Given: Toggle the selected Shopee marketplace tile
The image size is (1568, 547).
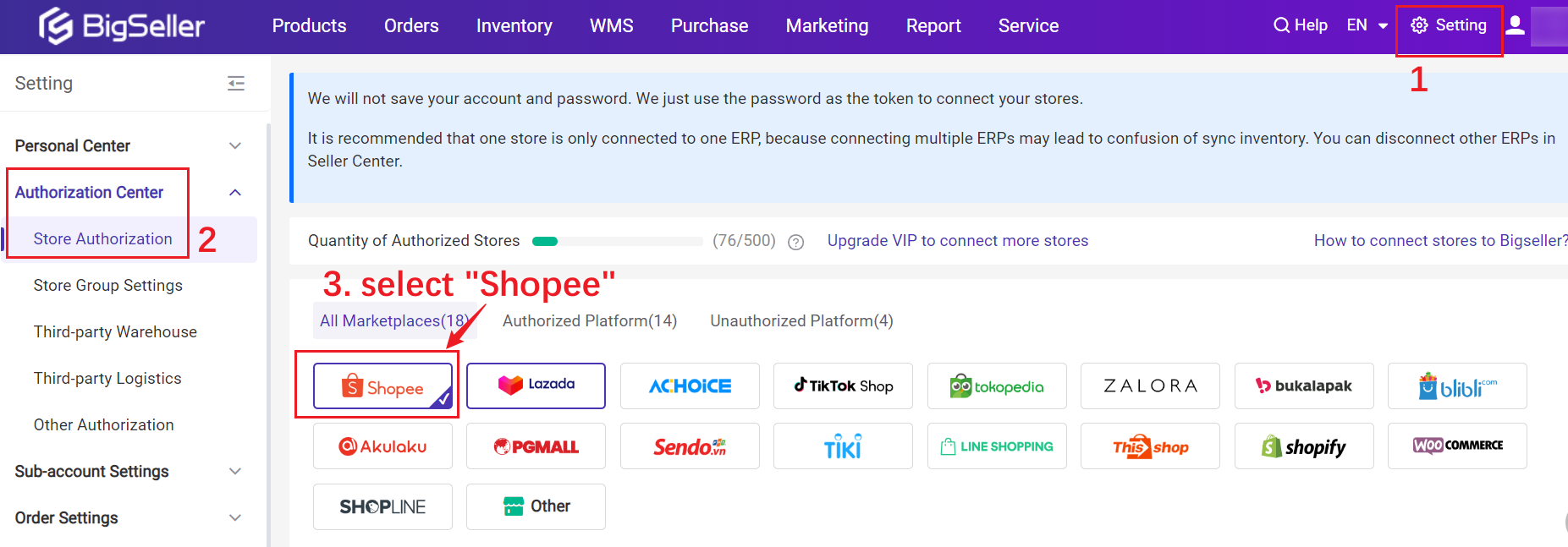Looking at the screenshot, I should pyautogui.click(x=382, y=386).
